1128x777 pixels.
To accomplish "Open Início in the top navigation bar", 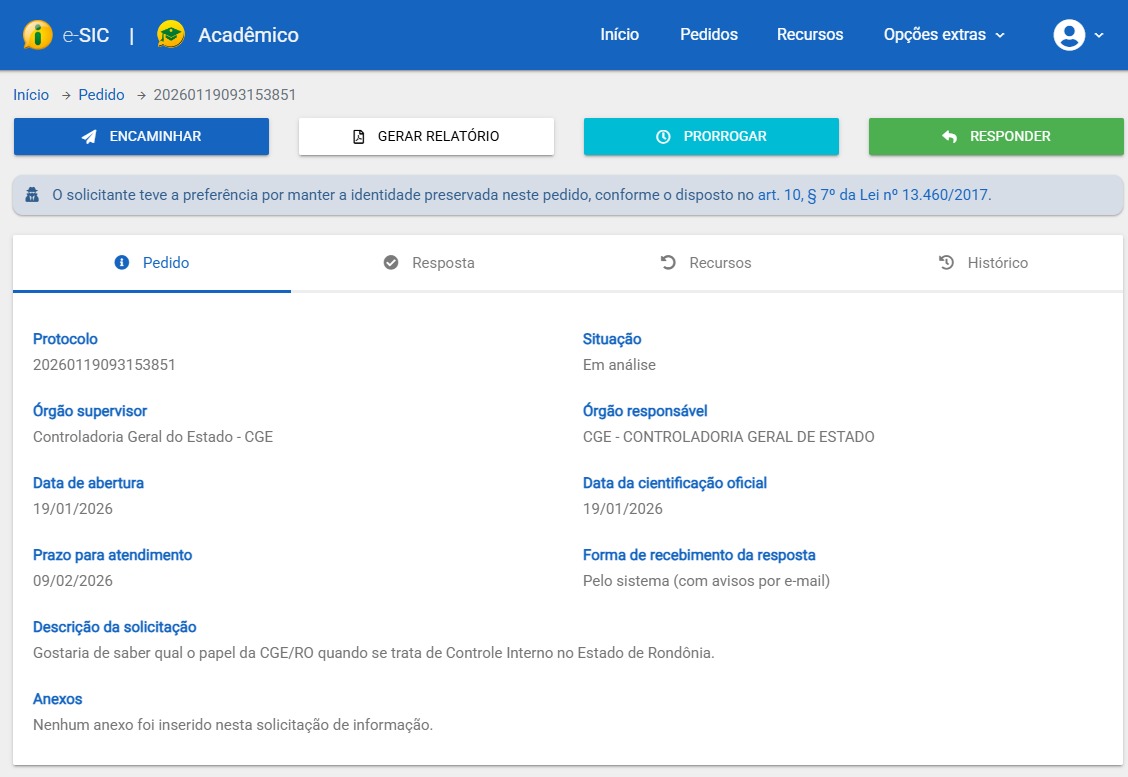I will click(x=619, y=35).
